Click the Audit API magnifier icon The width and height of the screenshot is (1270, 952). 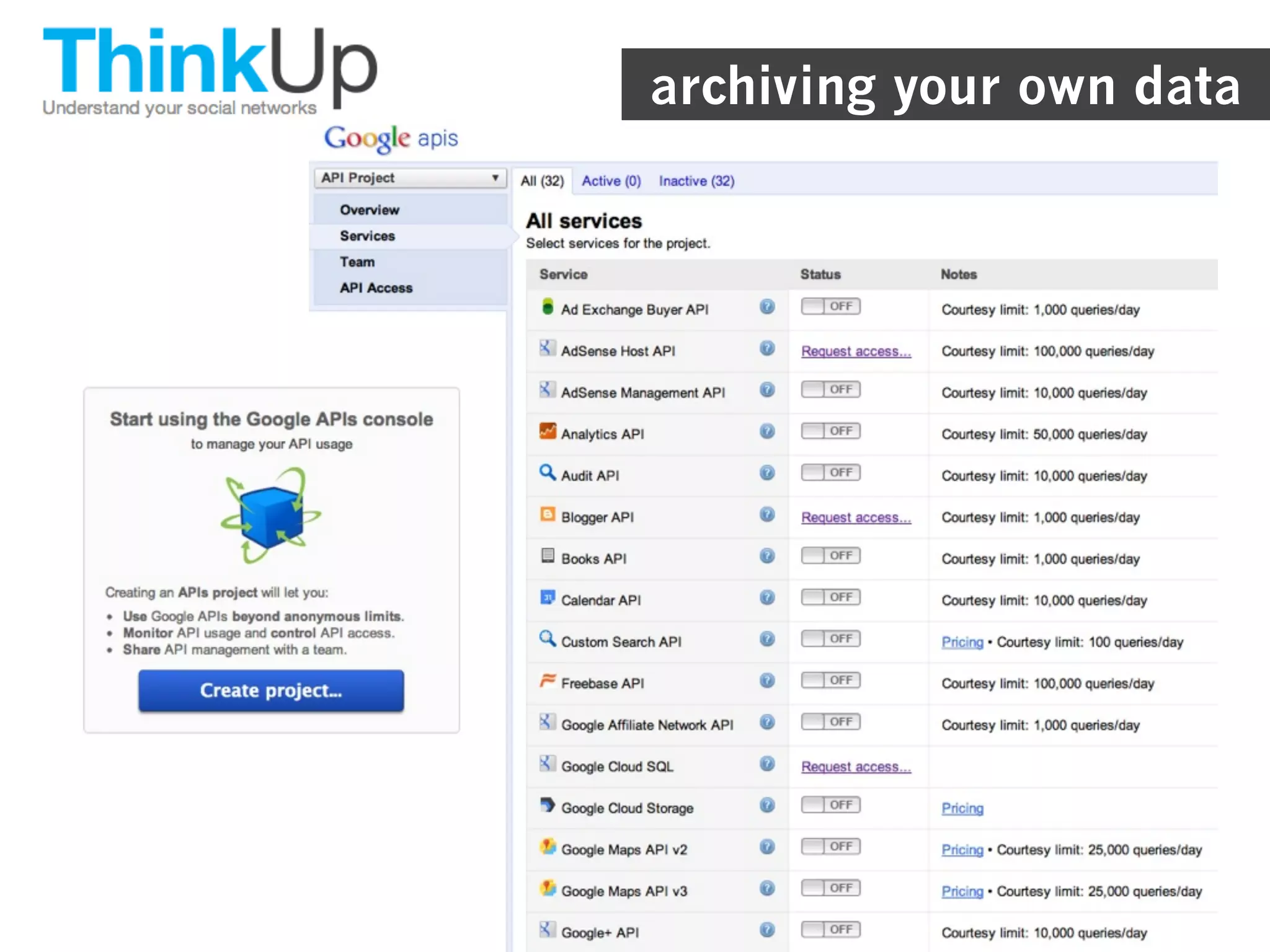coord(547,473)
